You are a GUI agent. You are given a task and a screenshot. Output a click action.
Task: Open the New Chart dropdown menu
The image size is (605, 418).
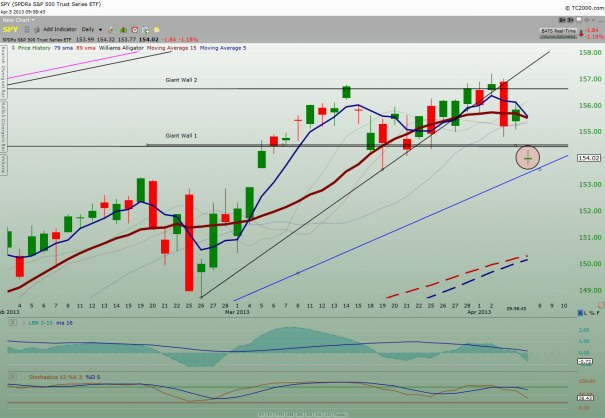[x=19, y=20]
